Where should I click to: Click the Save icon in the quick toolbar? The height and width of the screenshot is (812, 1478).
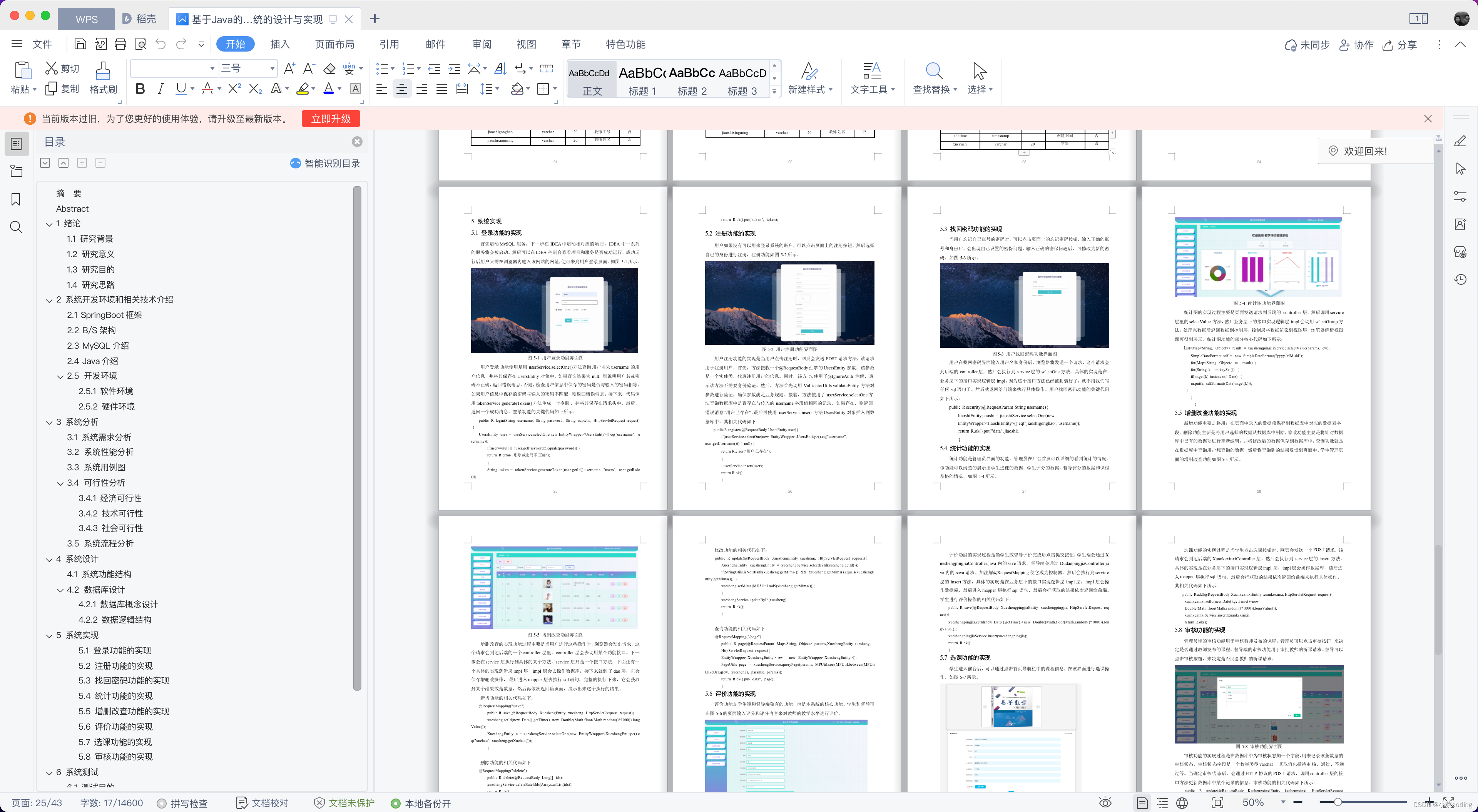(80, 44)
